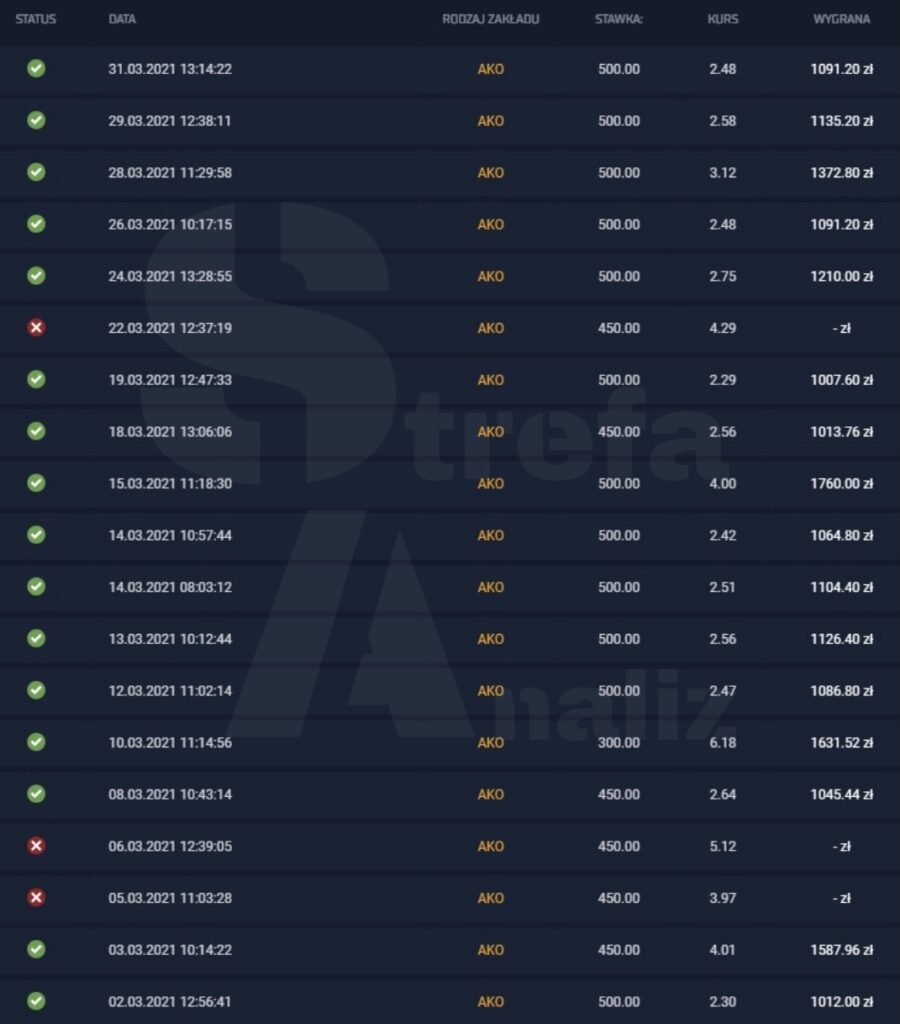Click the DATA column header

(x=122, y=19)
